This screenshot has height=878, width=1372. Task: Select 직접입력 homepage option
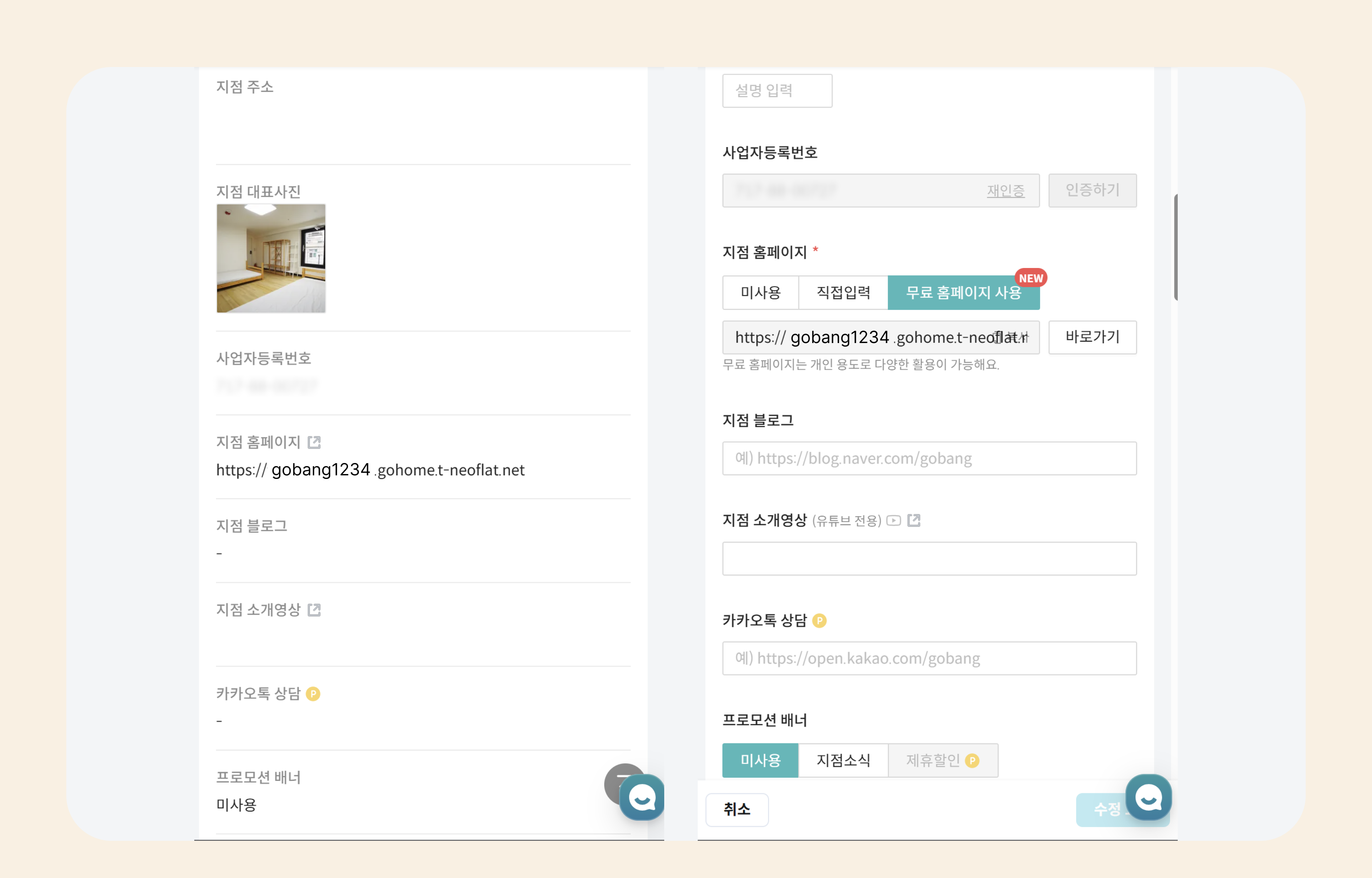[843, 292]
